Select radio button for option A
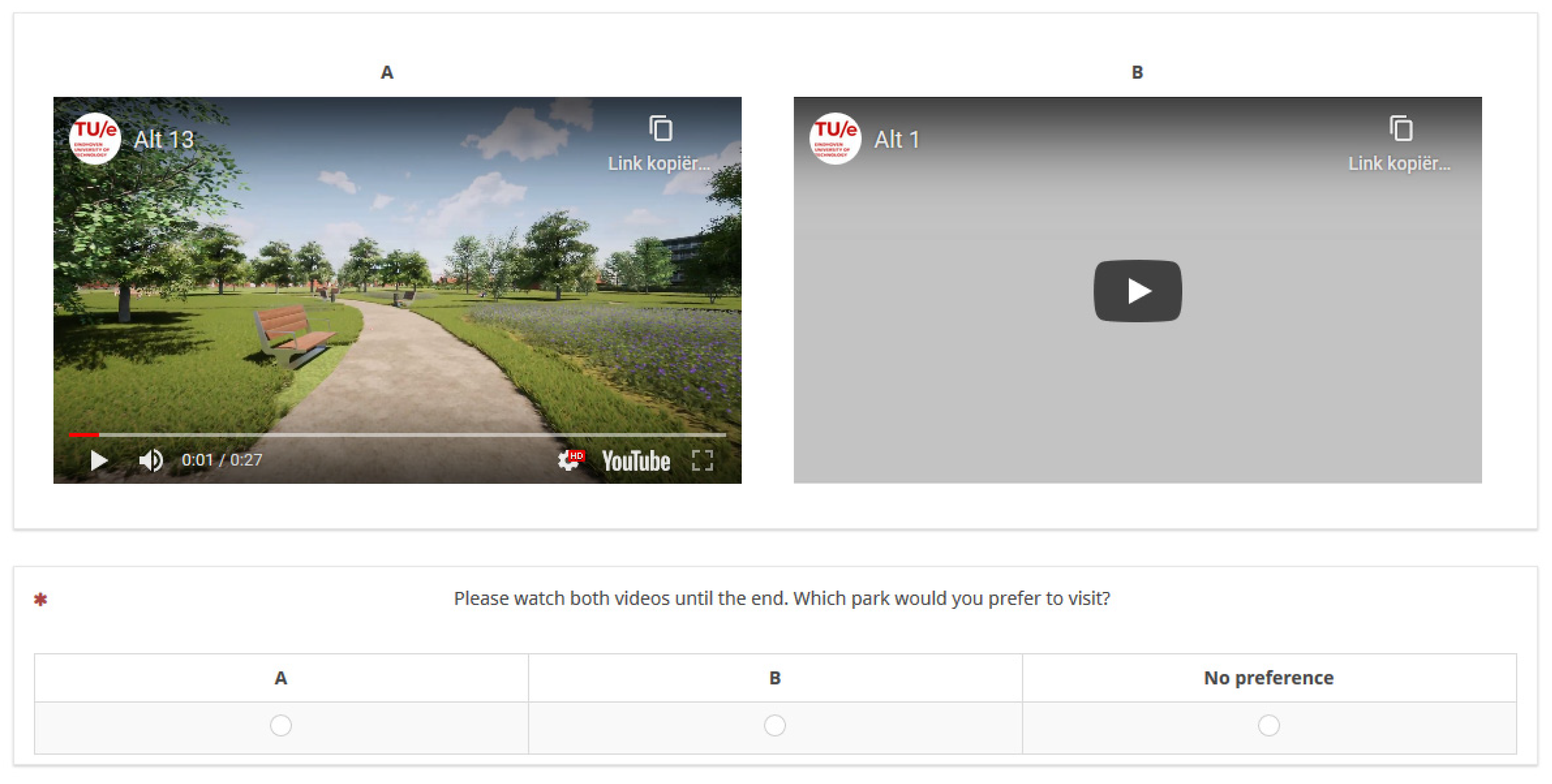This screenshot has height=784, width=1552. 281,725
